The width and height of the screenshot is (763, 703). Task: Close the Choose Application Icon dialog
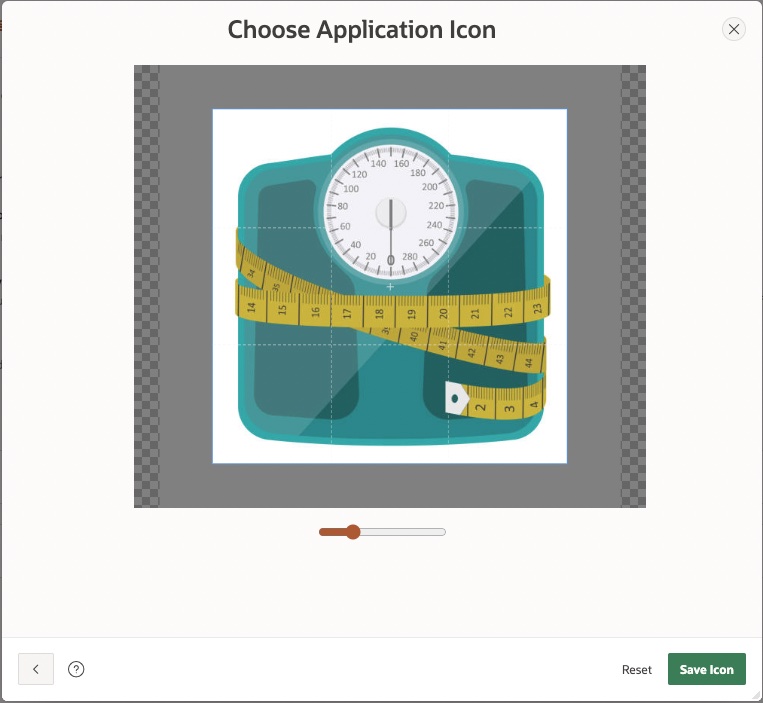click(734, 29)
